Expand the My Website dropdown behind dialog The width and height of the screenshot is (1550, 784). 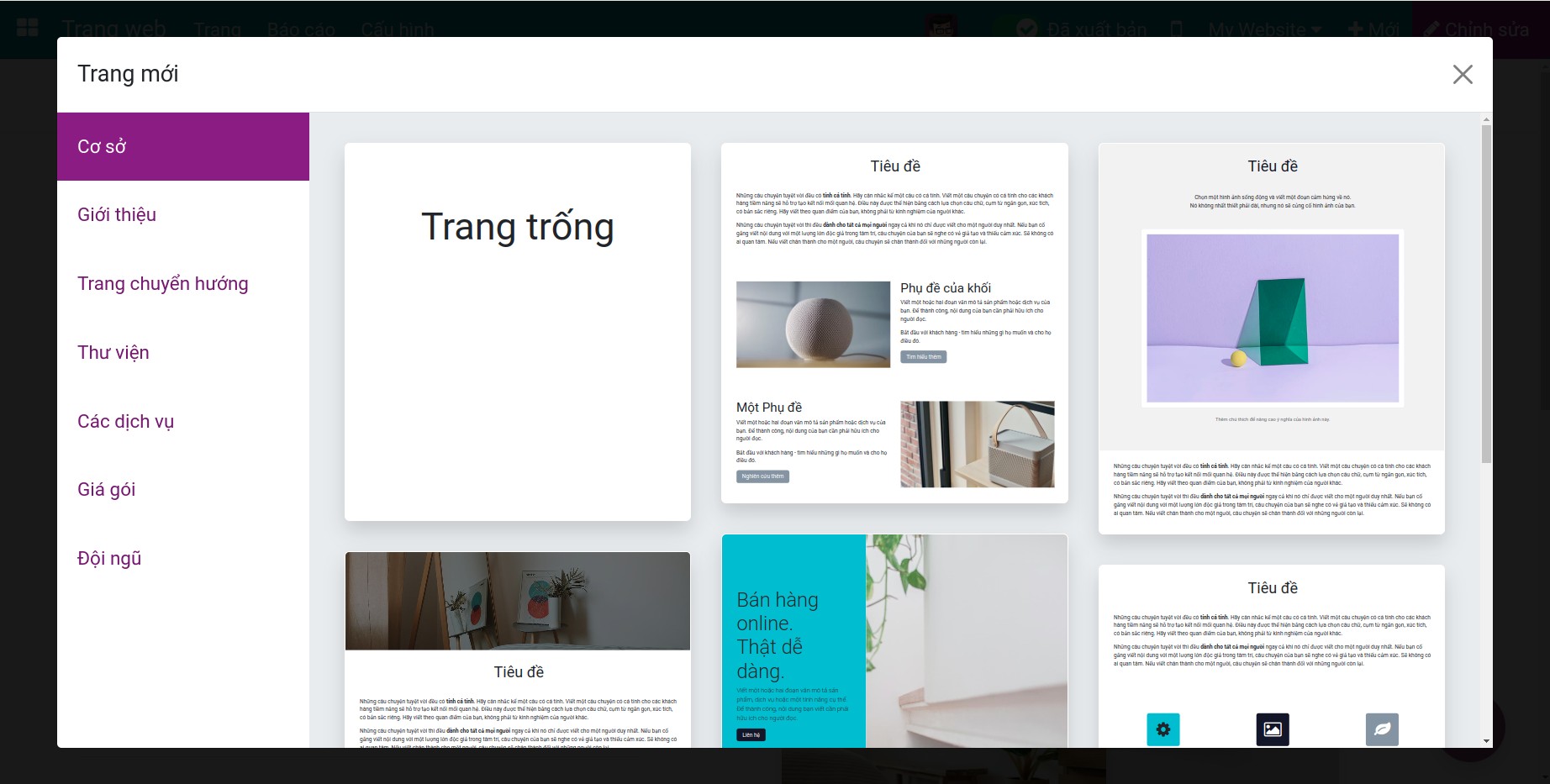(1265, 29)
